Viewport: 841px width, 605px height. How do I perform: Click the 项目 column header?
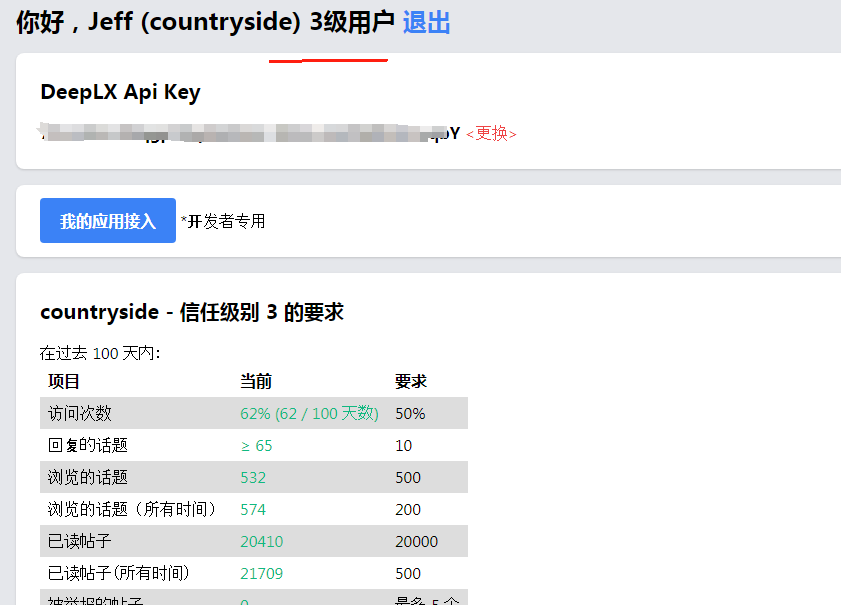click(64, 381)
